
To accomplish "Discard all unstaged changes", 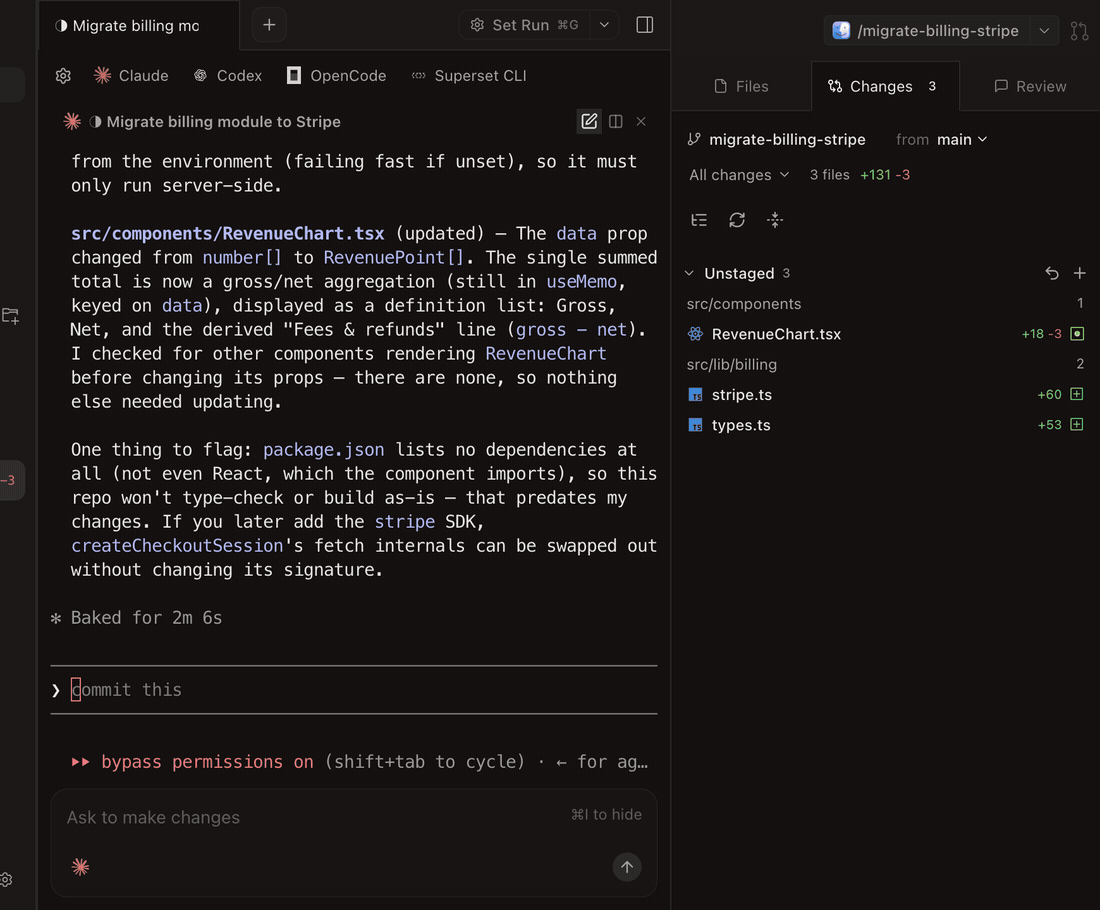I will (x=1052, y=274).
